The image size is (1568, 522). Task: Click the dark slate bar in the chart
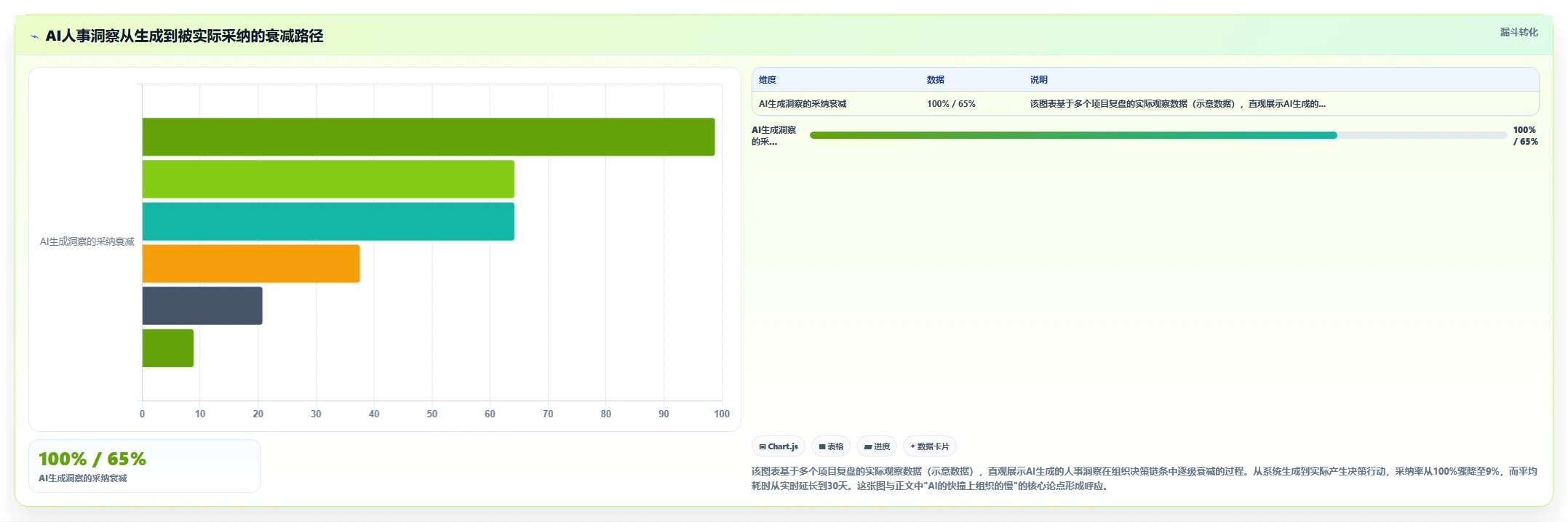[x=202, y=305]
